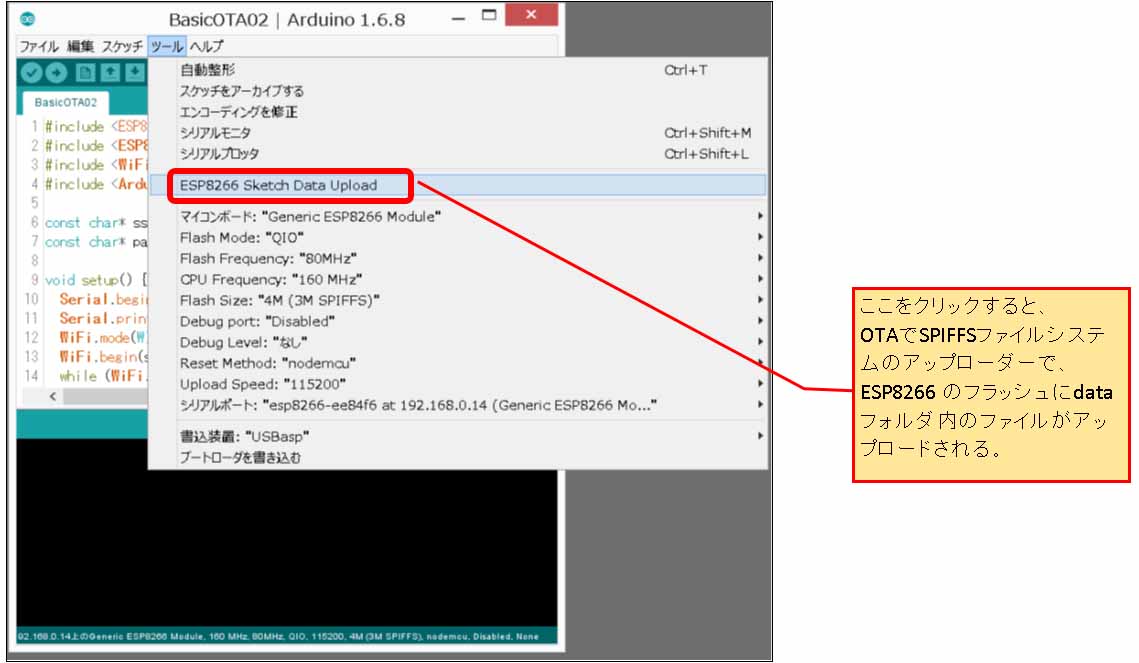Click the Save sketch (down arrow) icon
1139x663 pixels.
[x=134, y=73]
